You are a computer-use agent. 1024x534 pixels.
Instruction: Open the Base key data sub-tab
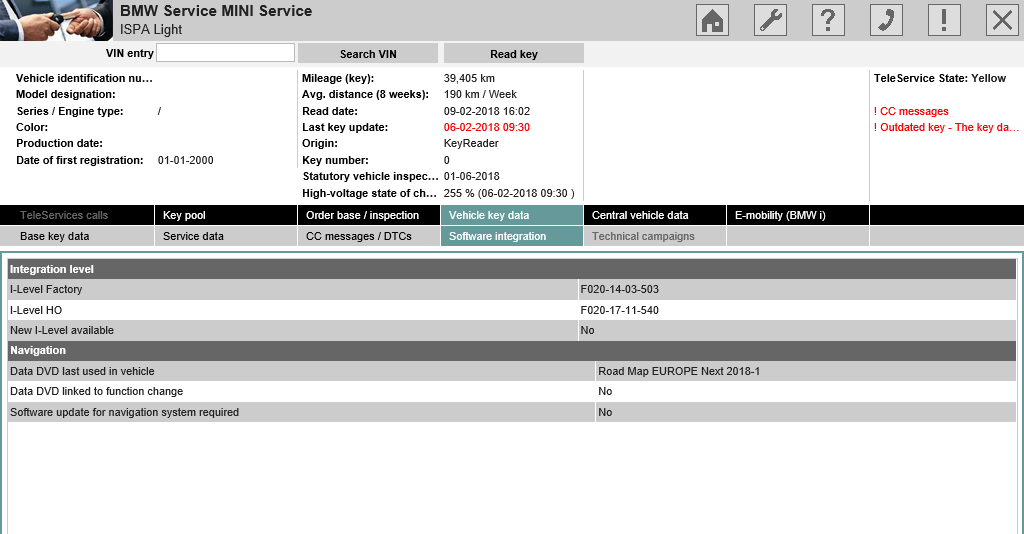tap(77, 236)
